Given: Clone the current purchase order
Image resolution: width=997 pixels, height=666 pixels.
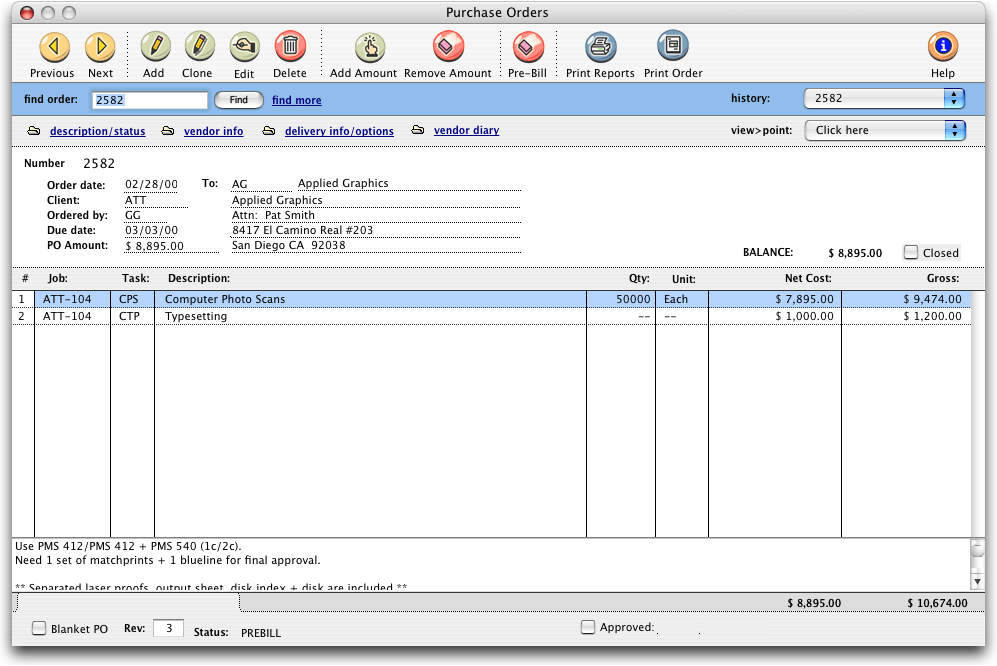Looking at the screenshot, I should 199,46.
